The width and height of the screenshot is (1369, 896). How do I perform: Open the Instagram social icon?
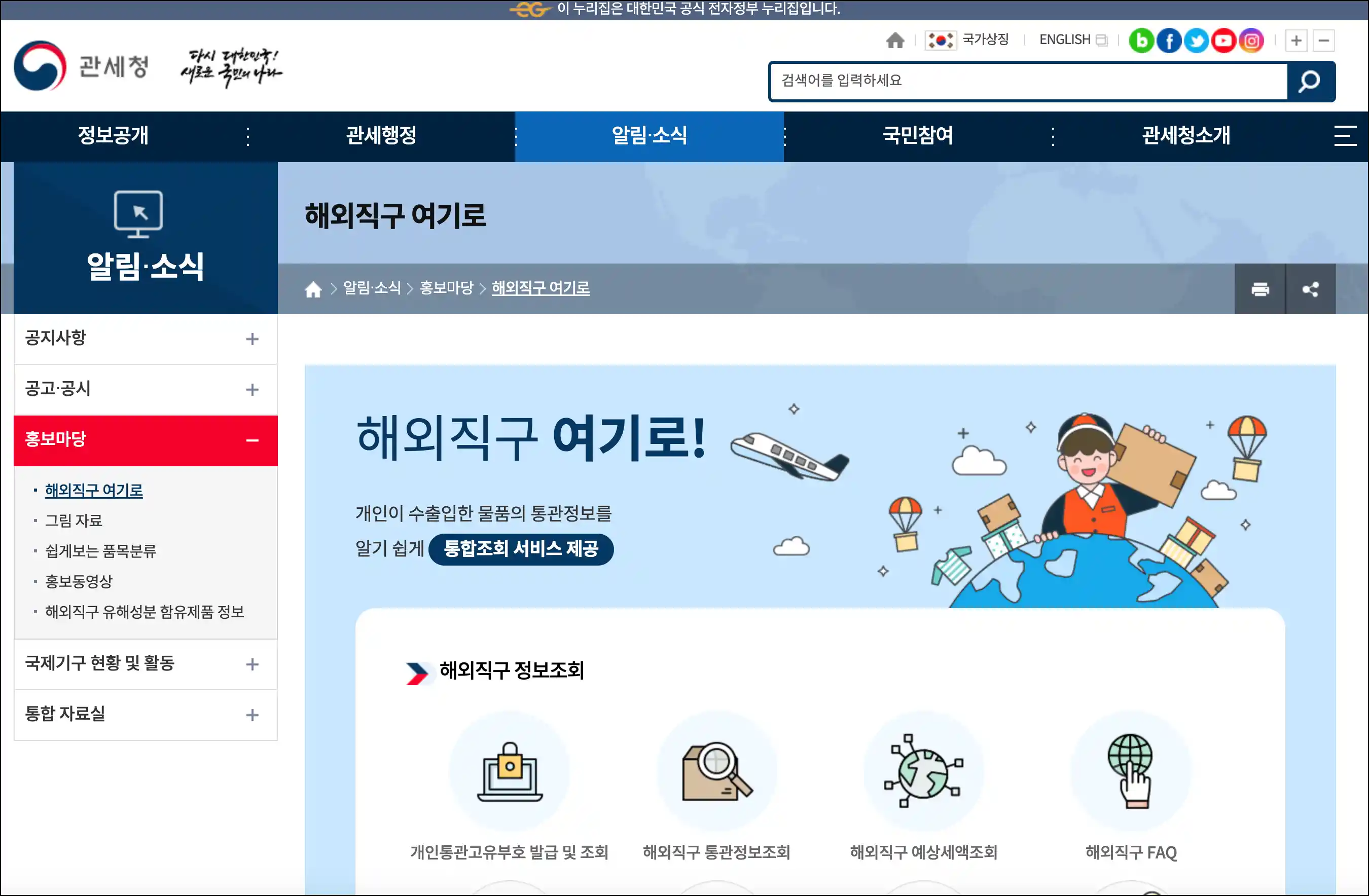point(1251,40)
